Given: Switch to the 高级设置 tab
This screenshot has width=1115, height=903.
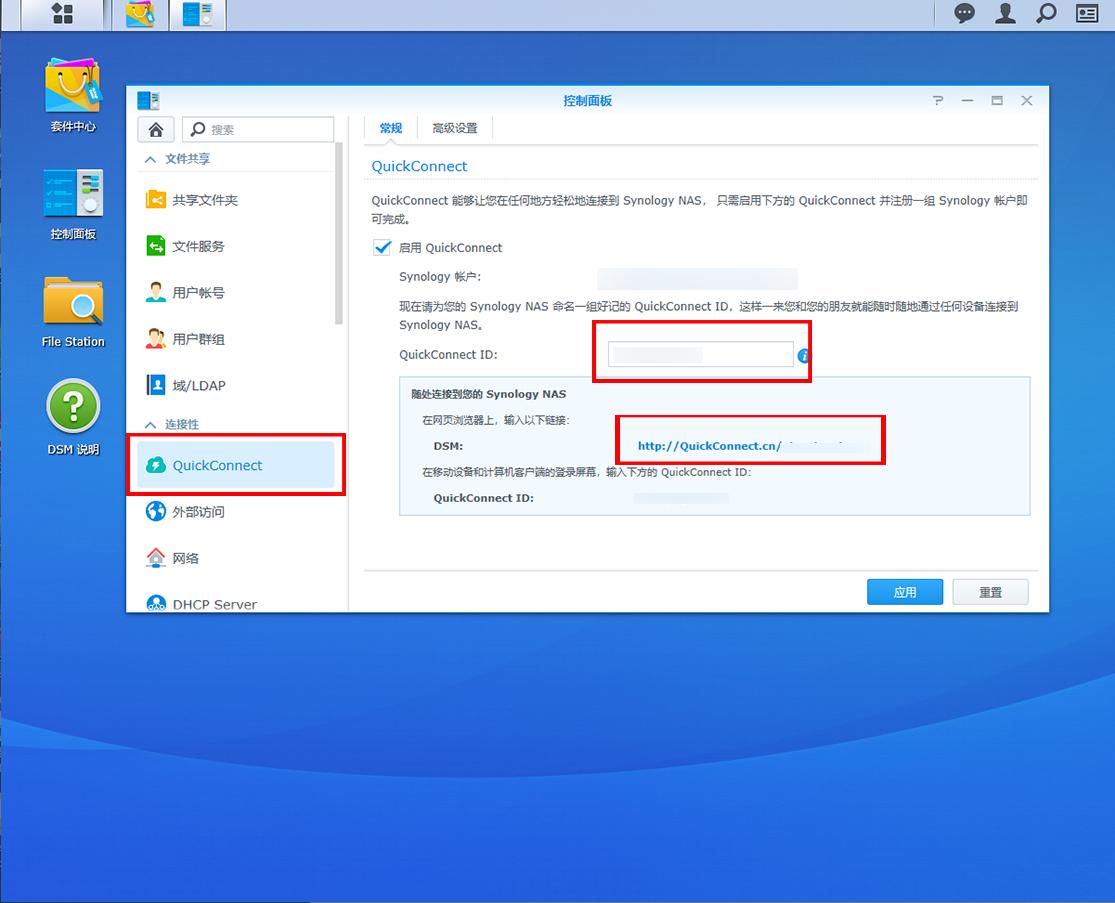Looking at the screenshot, I should click(x=454, y=127).
